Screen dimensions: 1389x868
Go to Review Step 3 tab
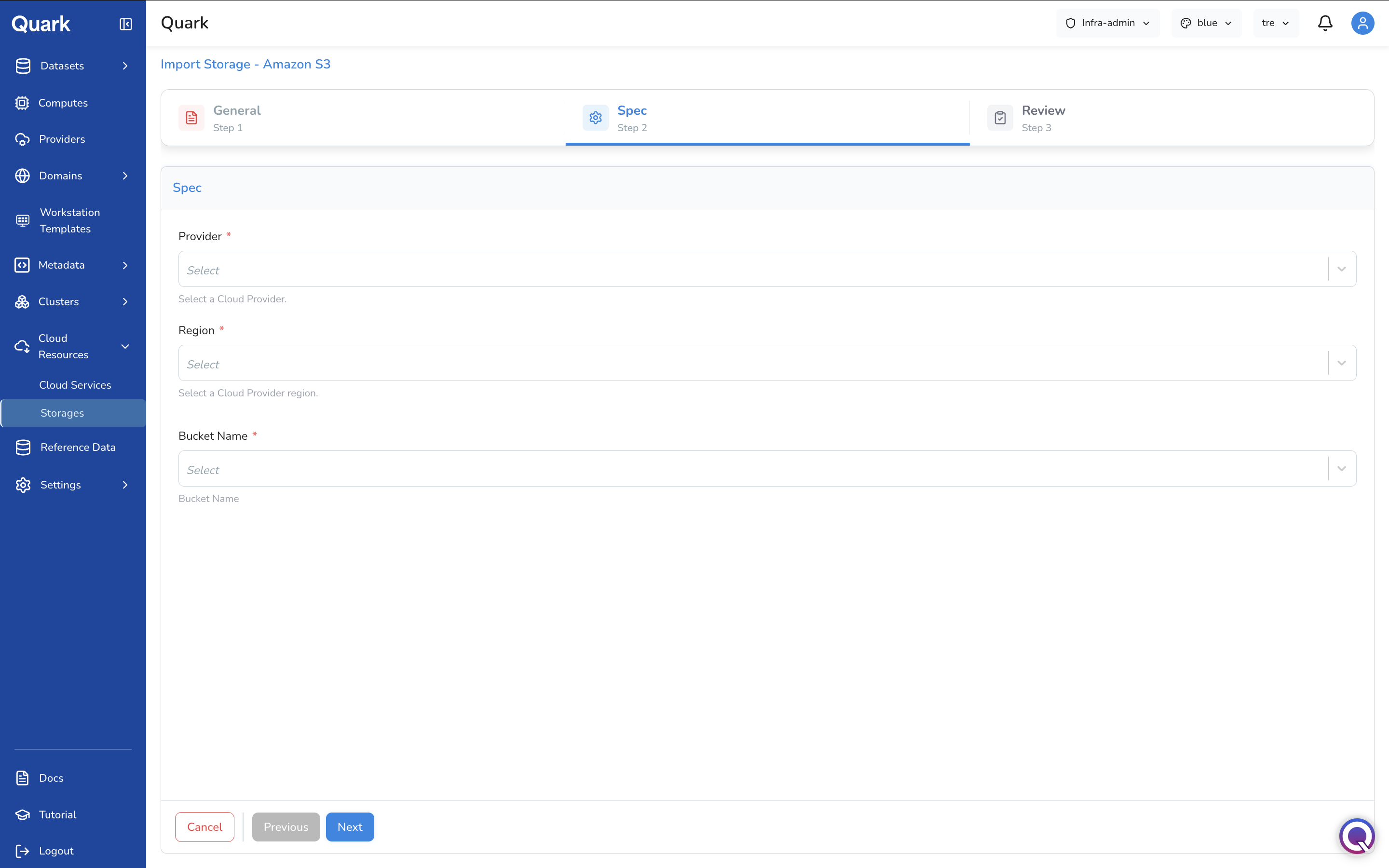[1171, 118]
